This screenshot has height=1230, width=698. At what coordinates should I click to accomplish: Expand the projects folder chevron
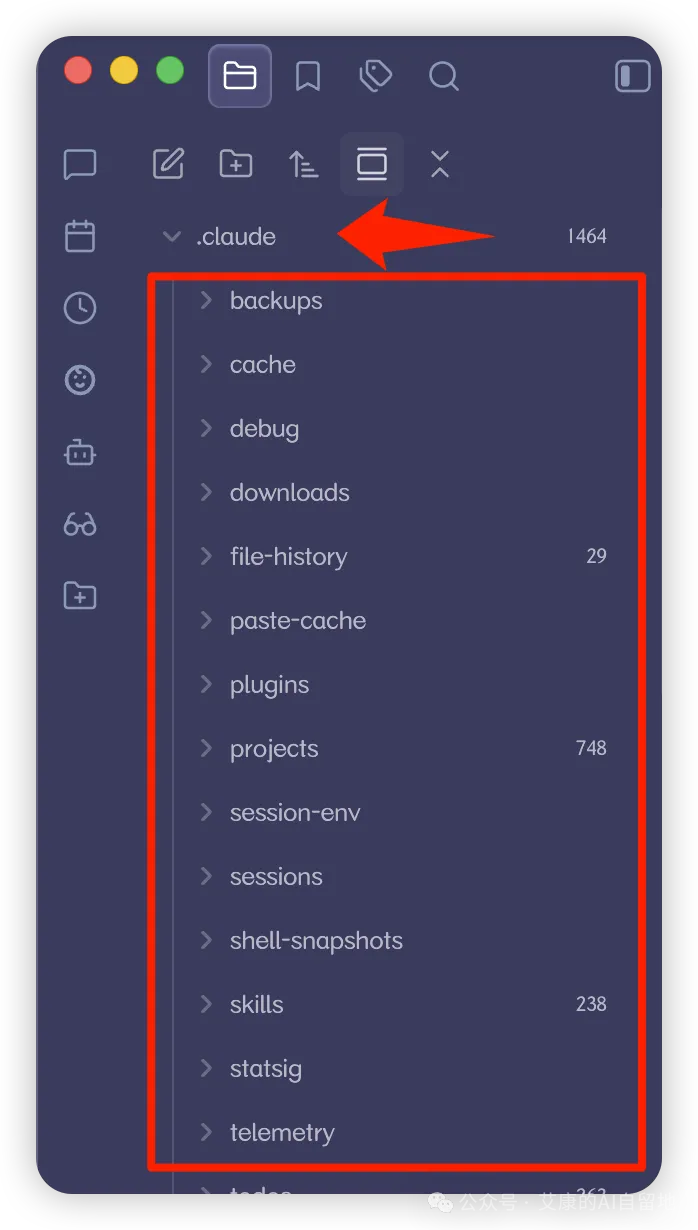pyautogui.click(x=206, y=748)
